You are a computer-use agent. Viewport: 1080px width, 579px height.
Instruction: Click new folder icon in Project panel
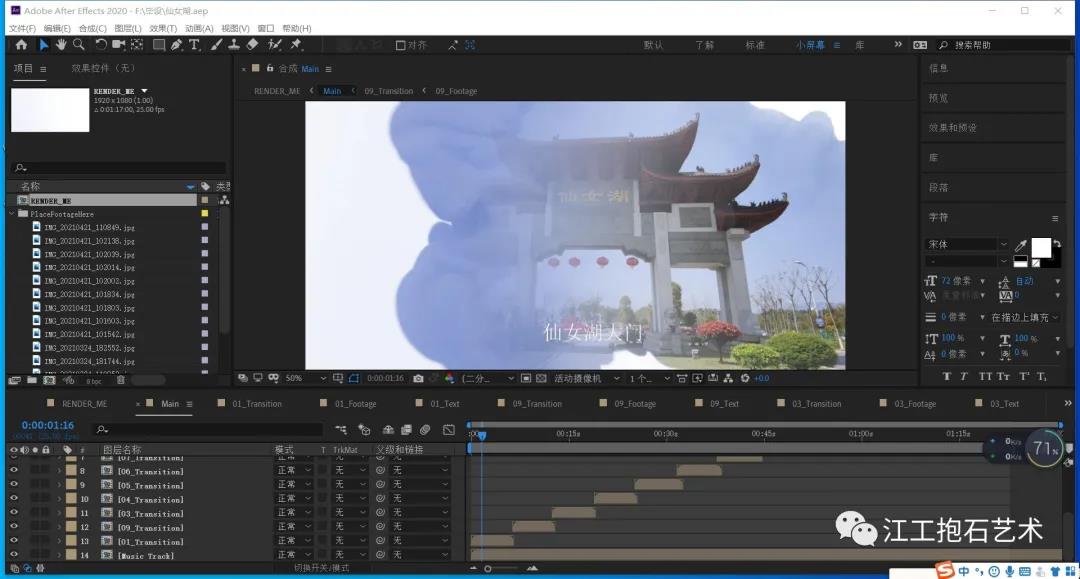pos(32,380)
